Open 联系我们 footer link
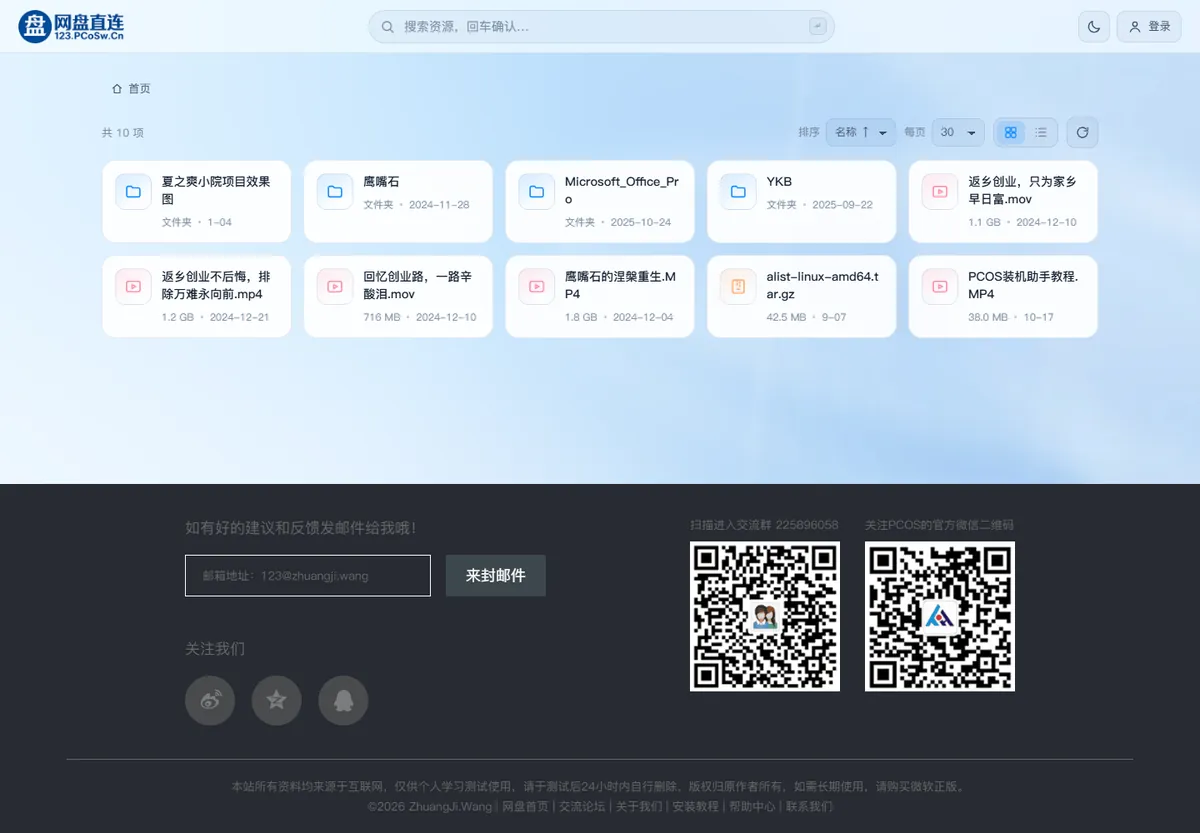 coord(809,806)
